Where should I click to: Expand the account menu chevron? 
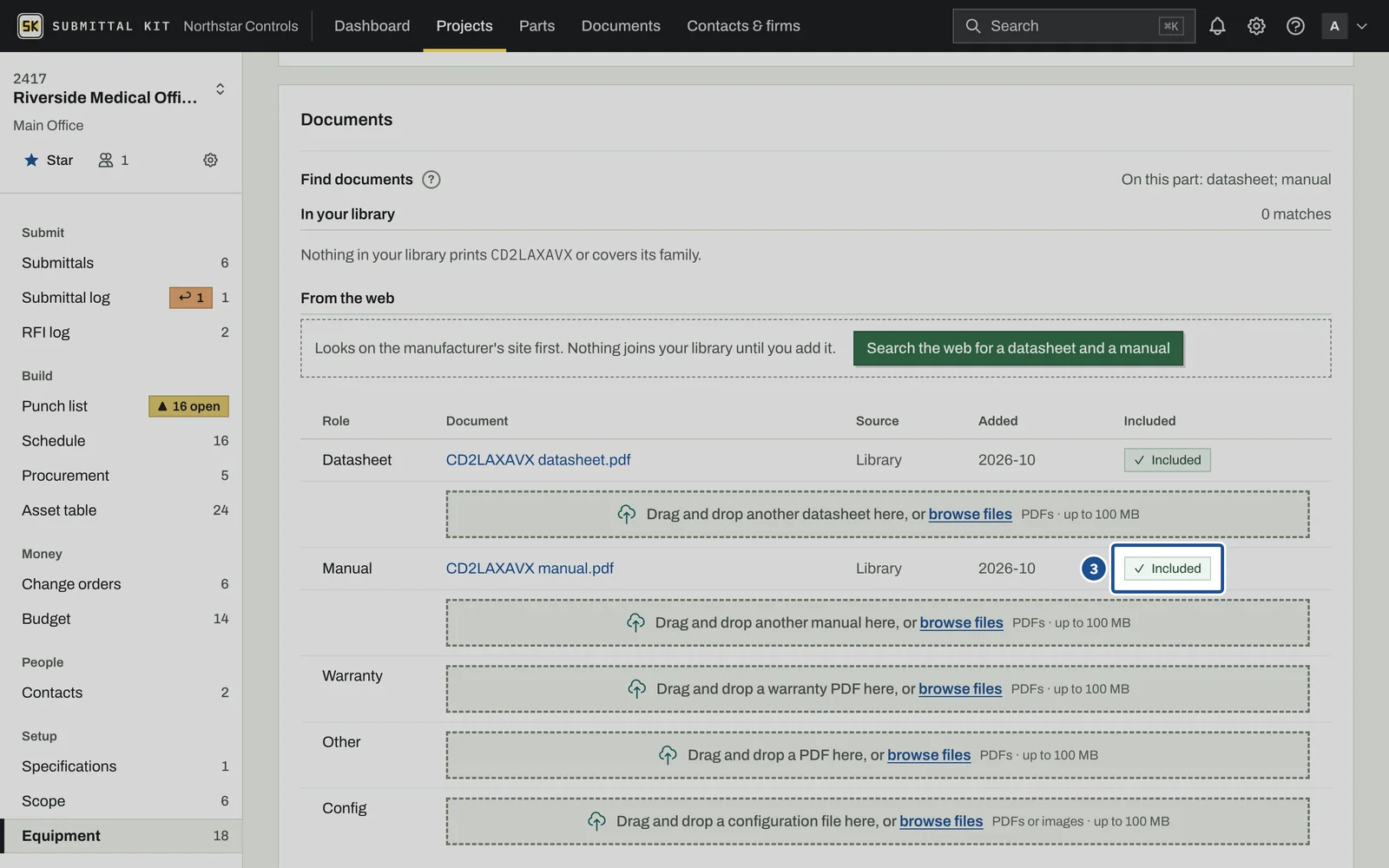[x=1361, y=26]
